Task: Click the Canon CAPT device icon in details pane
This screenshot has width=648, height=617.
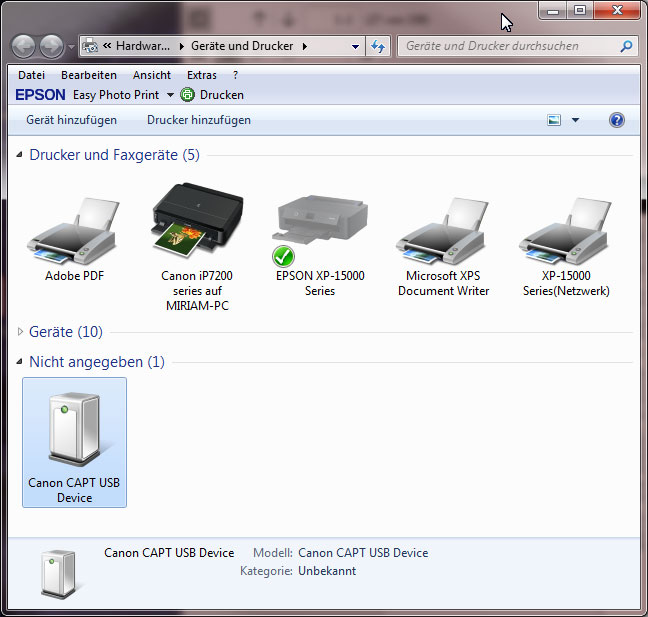Action: (60, 574)
